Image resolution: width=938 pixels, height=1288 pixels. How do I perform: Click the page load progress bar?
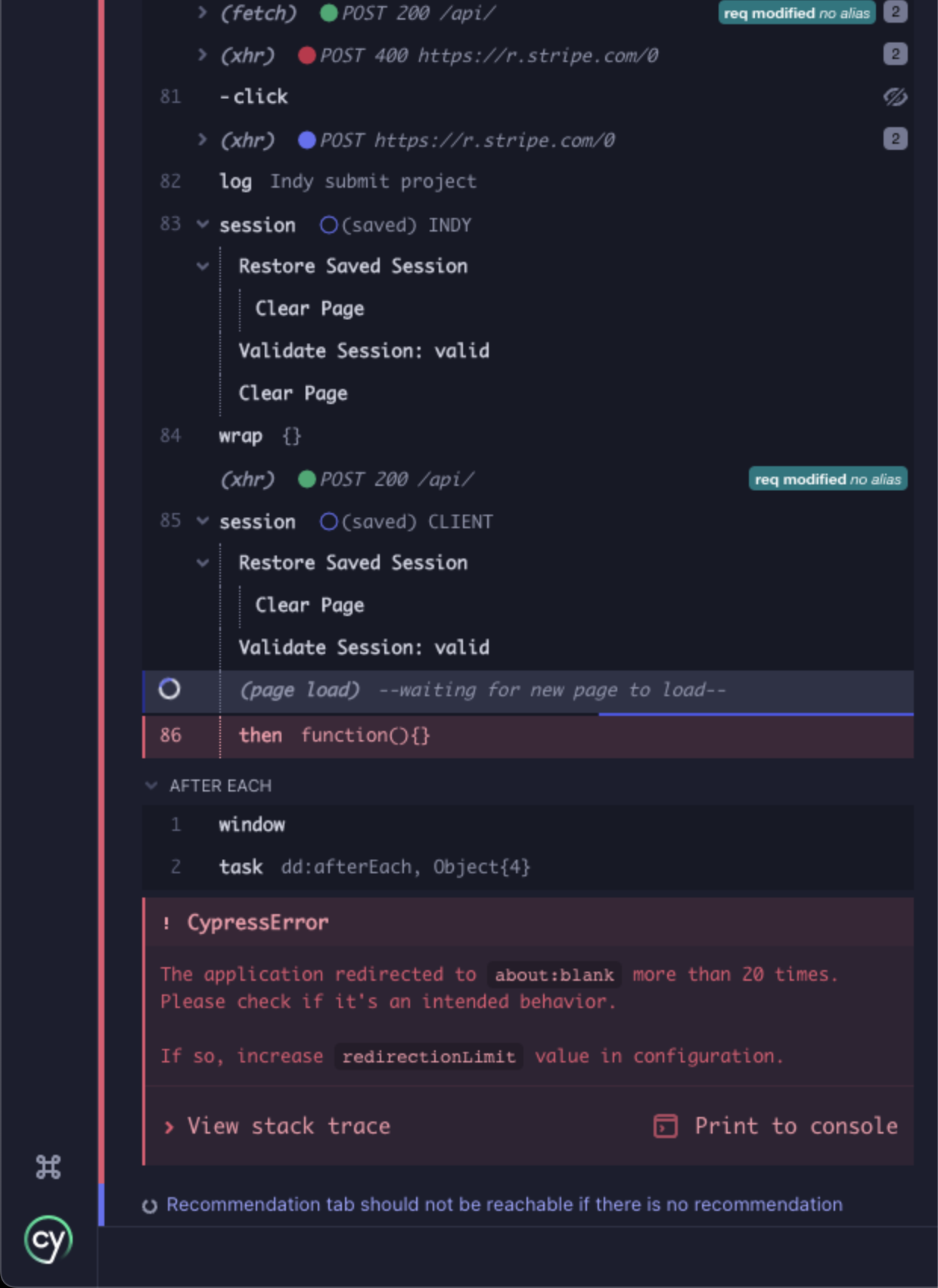pyautogui.click(x=756, y=714)
